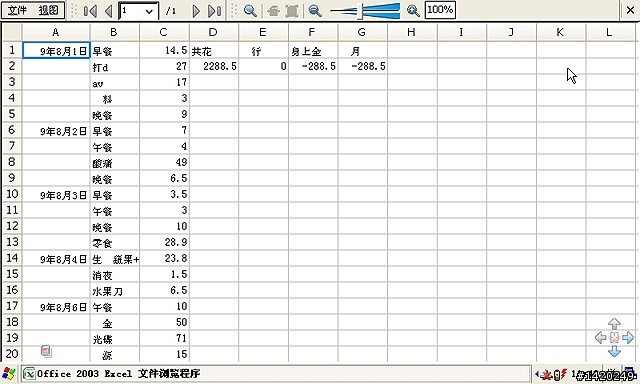This screenshot has height=384, width=640.
Task: Click the Office 2003 Excel taskbar button
Action: click(x=276, y=373)
